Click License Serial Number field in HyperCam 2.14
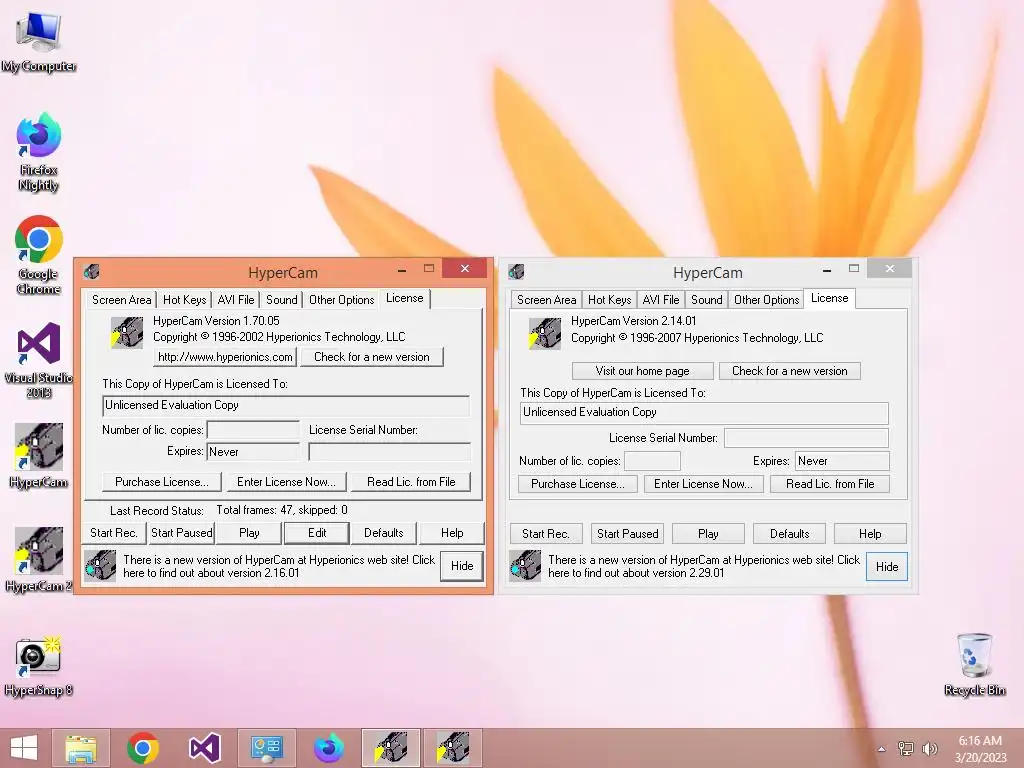Image resolution: width=1024 pixels, height=768 pixels. tap(807, 438)
